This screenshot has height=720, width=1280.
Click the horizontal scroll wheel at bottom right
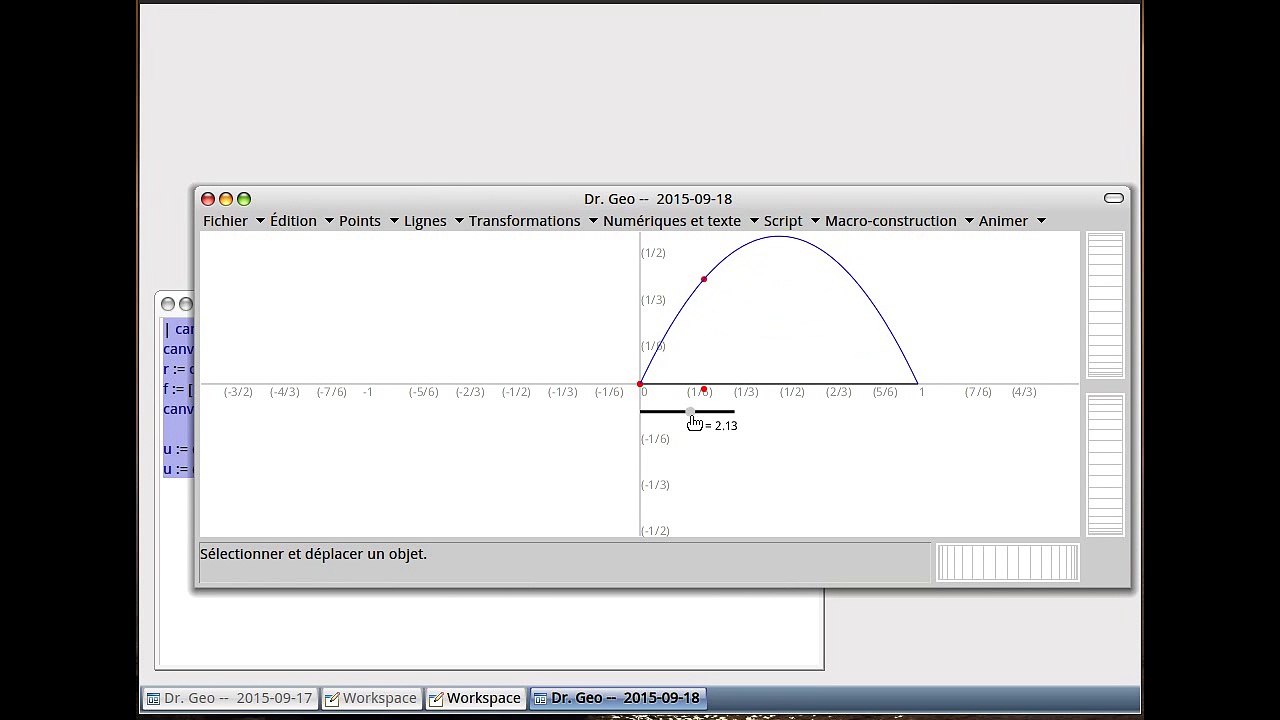(x=1007, y=563)
